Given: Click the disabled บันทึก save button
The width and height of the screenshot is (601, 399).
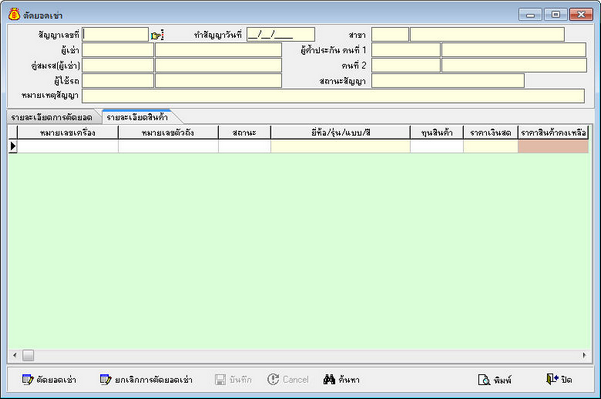Looking at the screenshot, I should click(233, 380).
